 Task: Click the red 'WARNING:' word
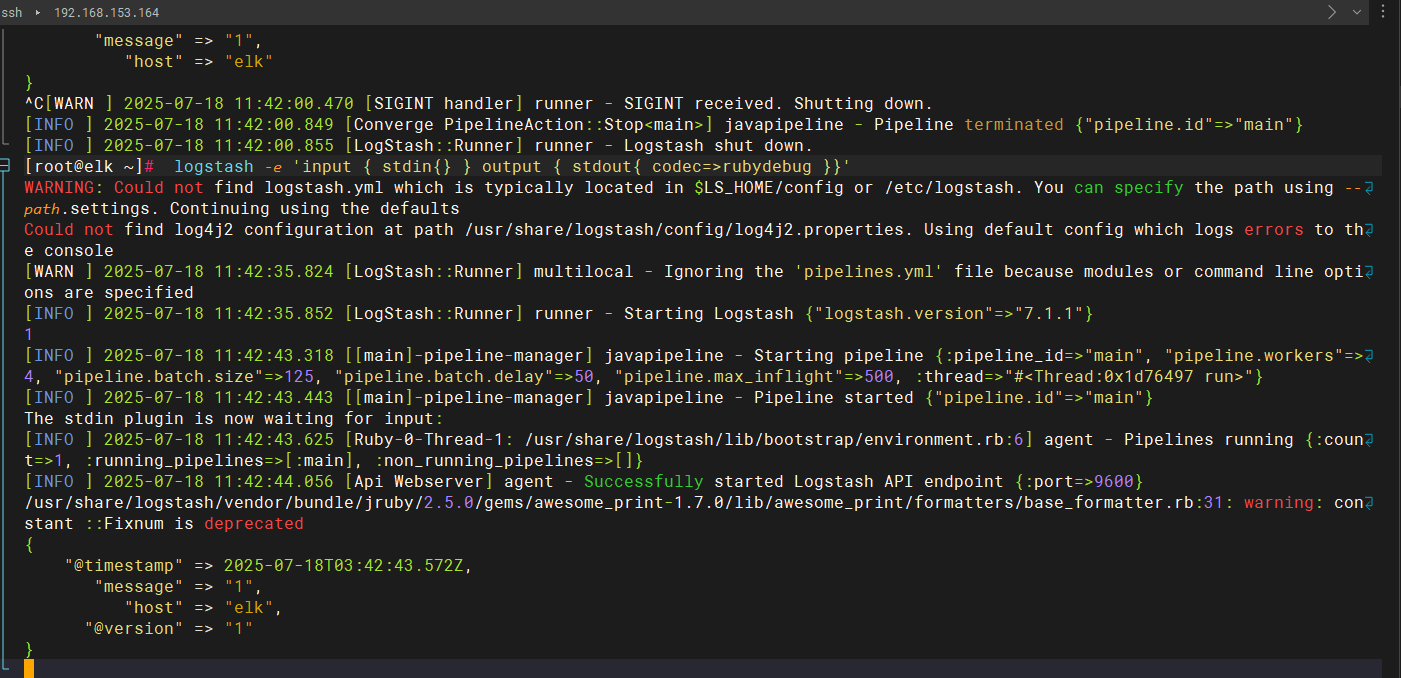click(64, 188)
